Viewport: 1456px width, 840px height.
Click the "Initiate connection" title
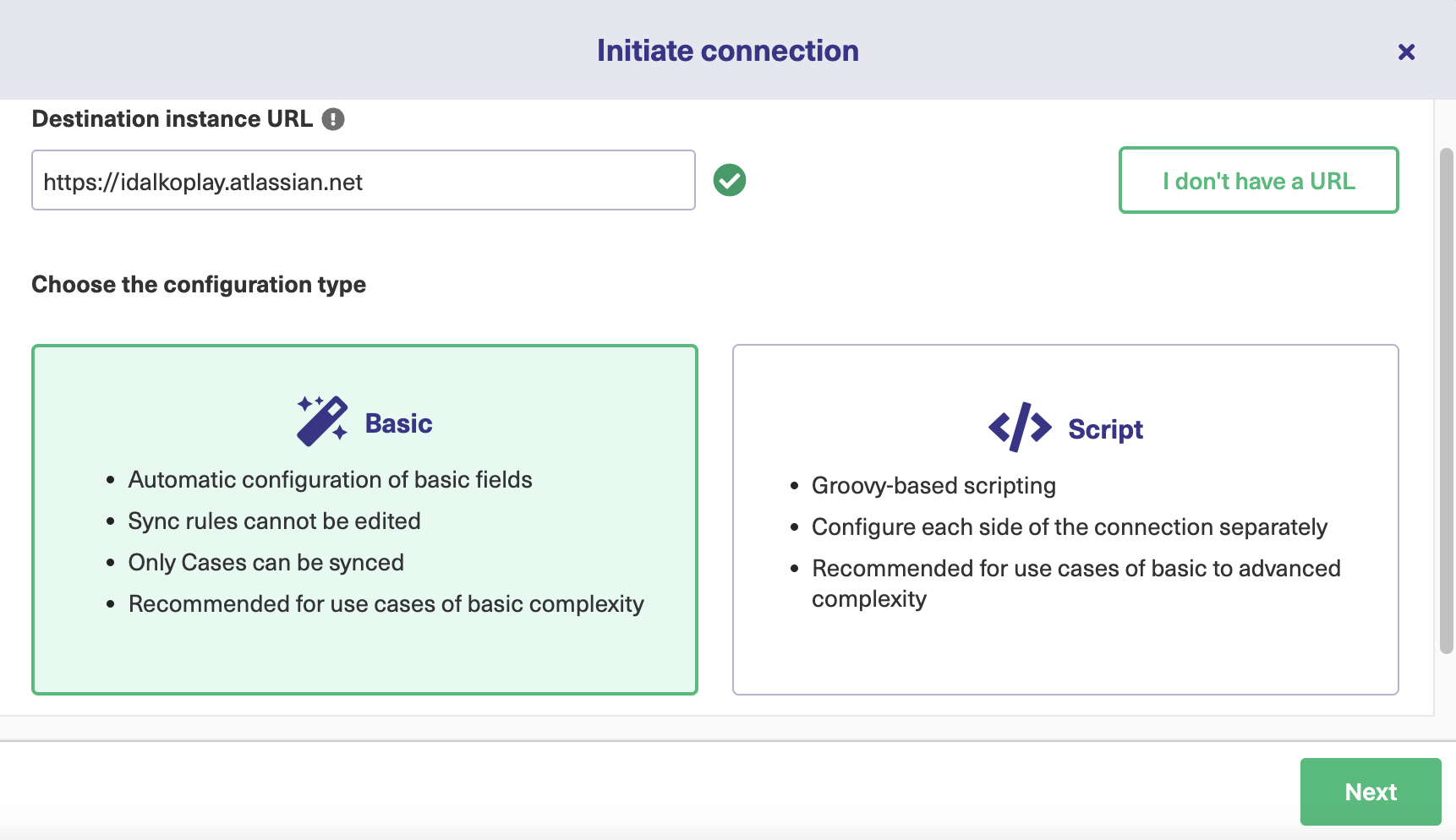click(728, 51)
